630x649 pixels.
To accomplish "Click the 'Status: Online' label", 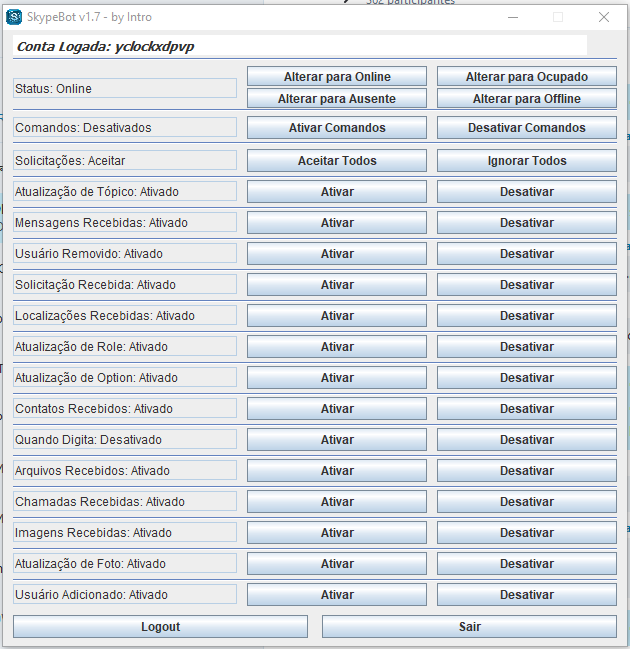I will coord(125,88).
